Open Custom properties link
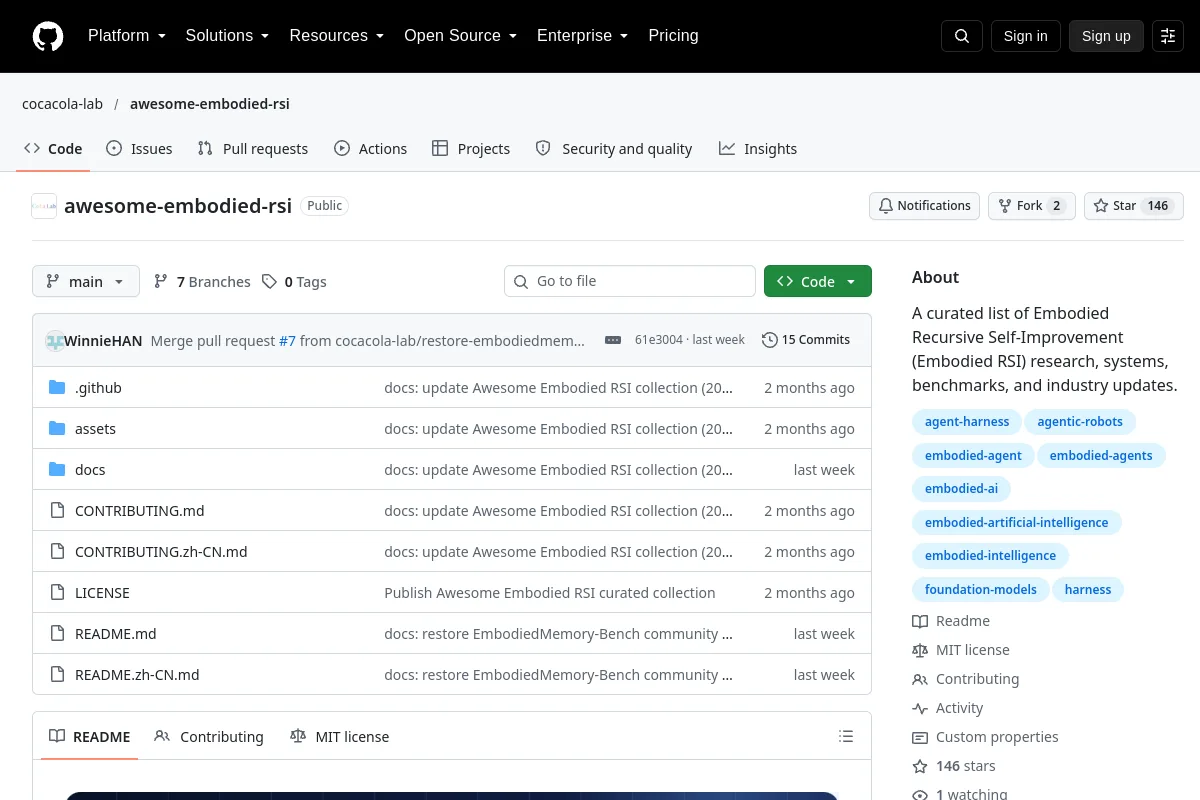Image resolution: width=1200 pixels, height=800 pixels. pos(985,737)
